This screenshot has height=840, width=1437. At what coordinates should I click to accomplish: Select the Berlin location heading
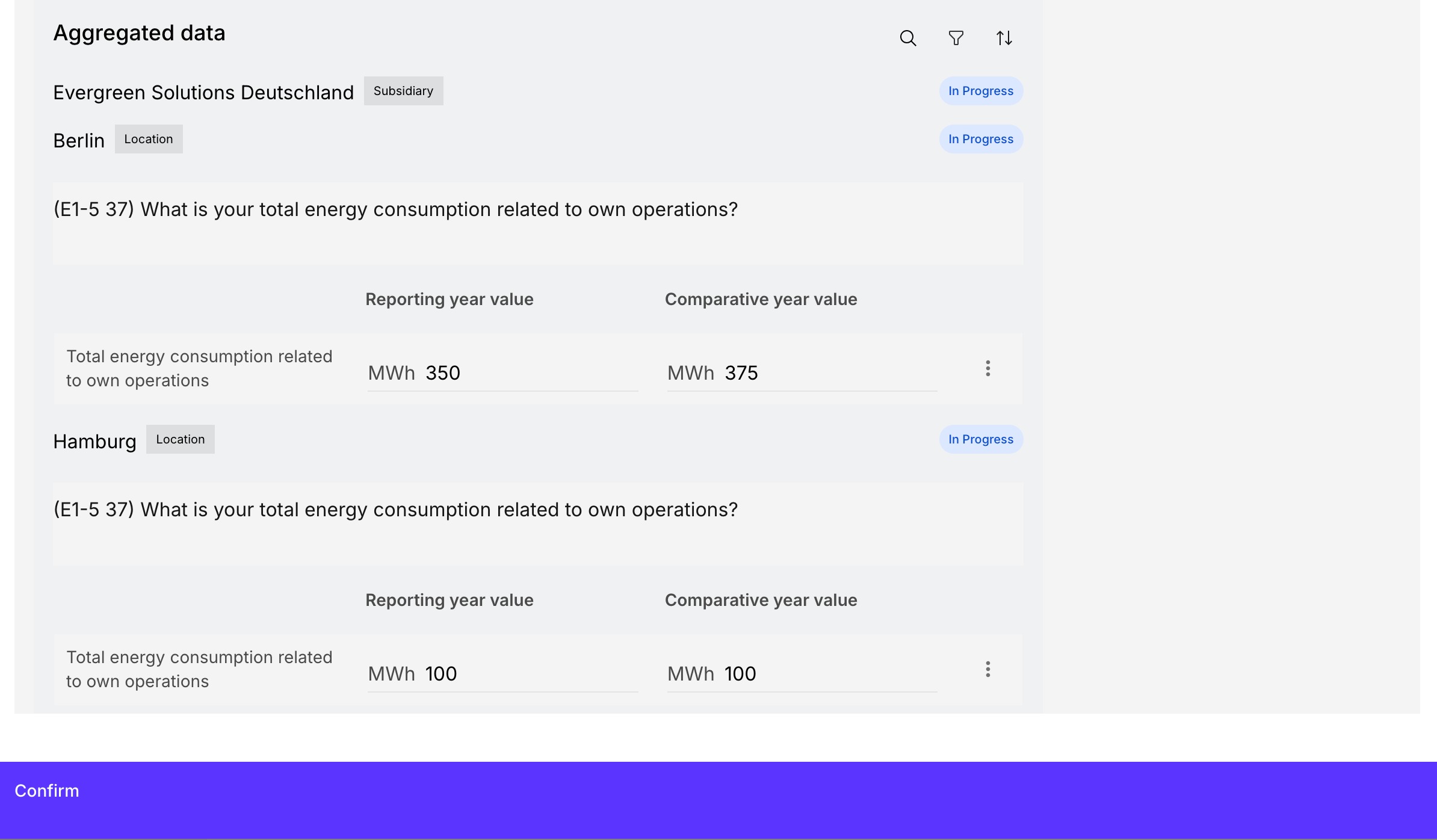(79, 141)
